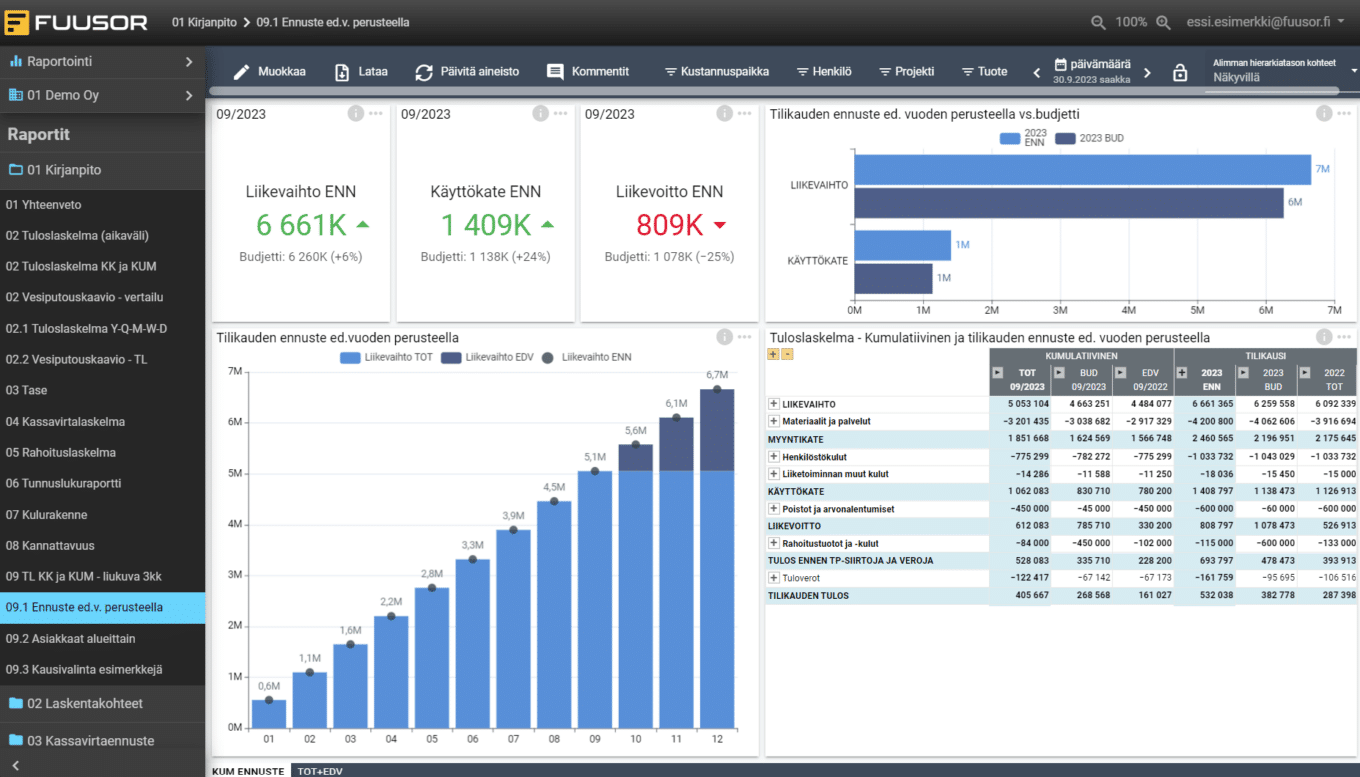Expand the Henkilöstökulut row
Viewport: 1360px width, 777px height.
coord(773,457)
